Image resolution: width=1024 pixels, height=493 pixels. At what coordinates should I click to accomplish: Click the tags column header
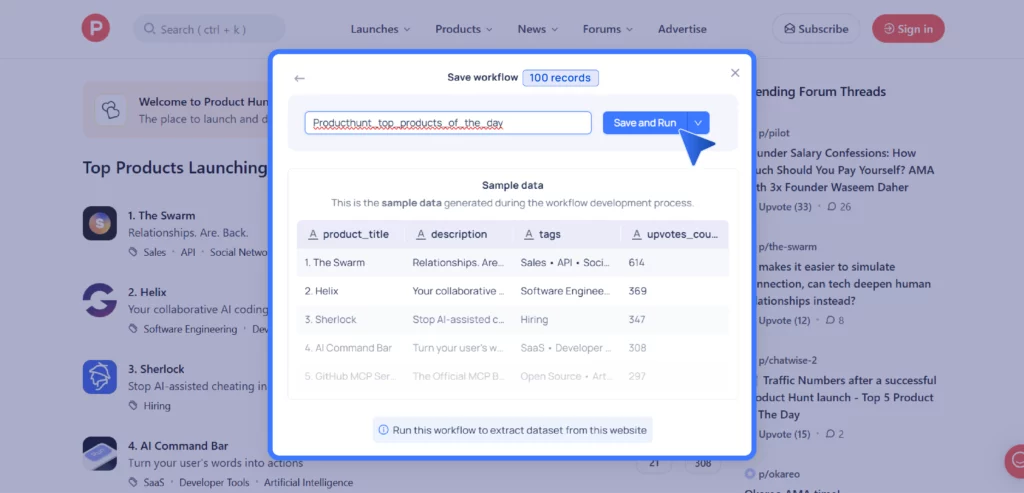click(x=567, y=234)
